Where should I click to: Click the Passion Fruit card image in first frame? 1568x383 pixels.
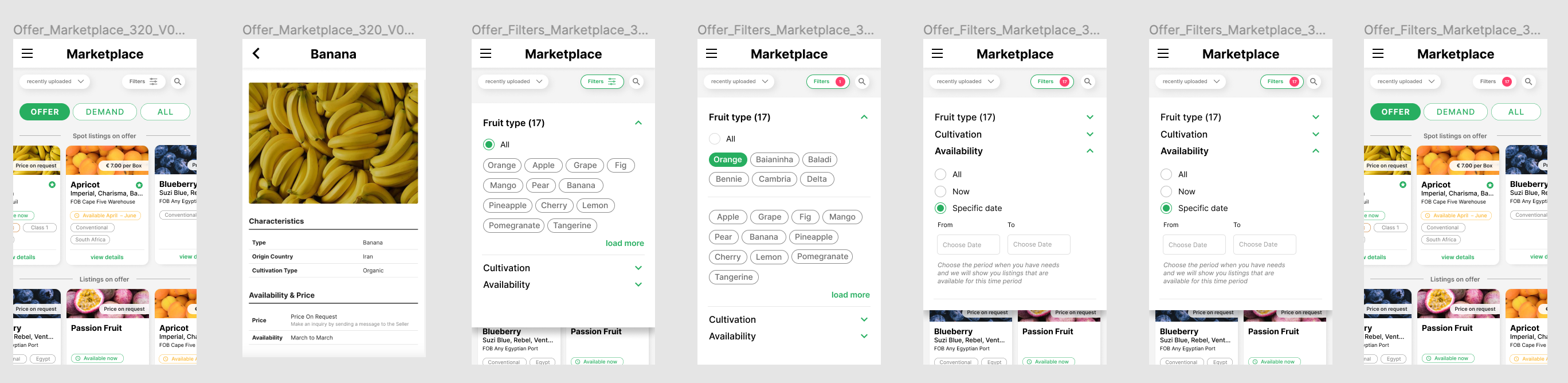[x=107, y=304]
